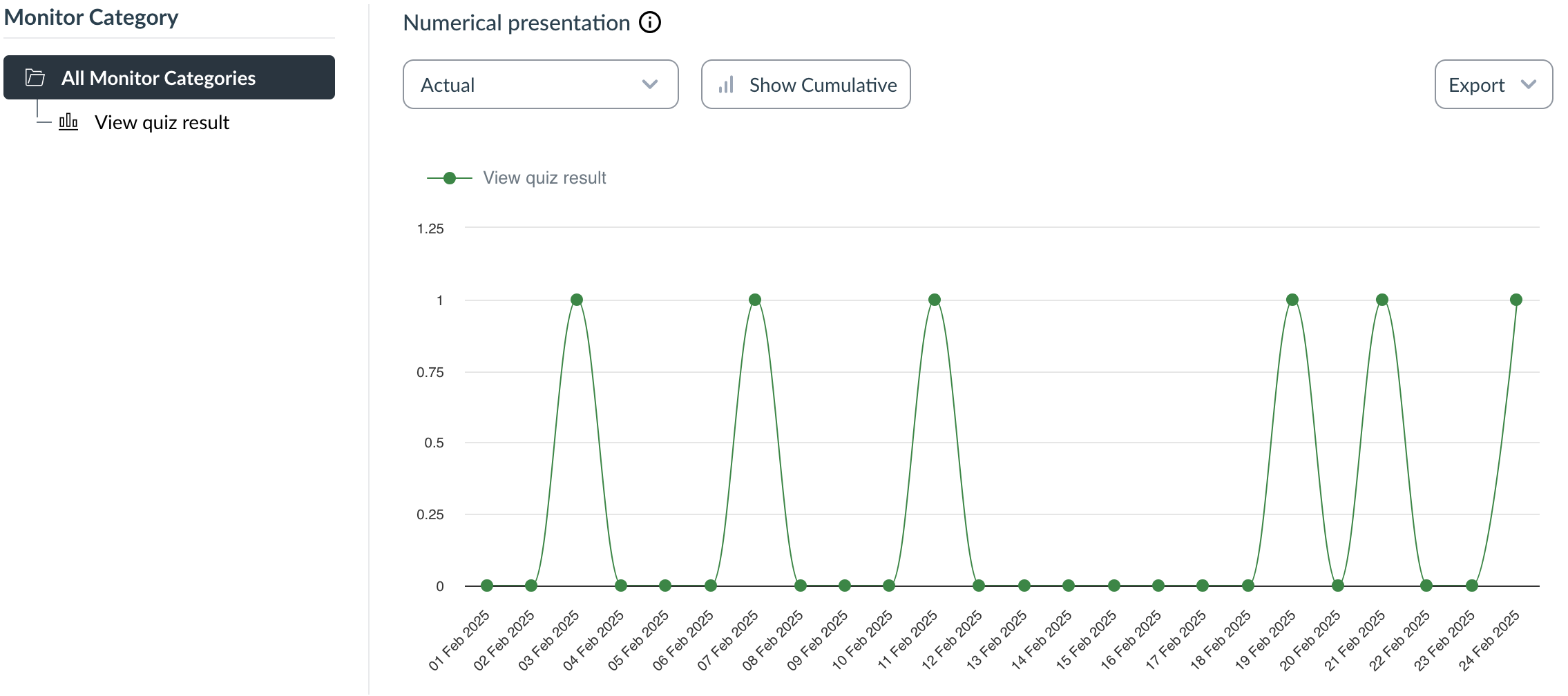Open the Actual presentation dropdown
Viewport: 1568px width, 696px height.
pos(539,84)
